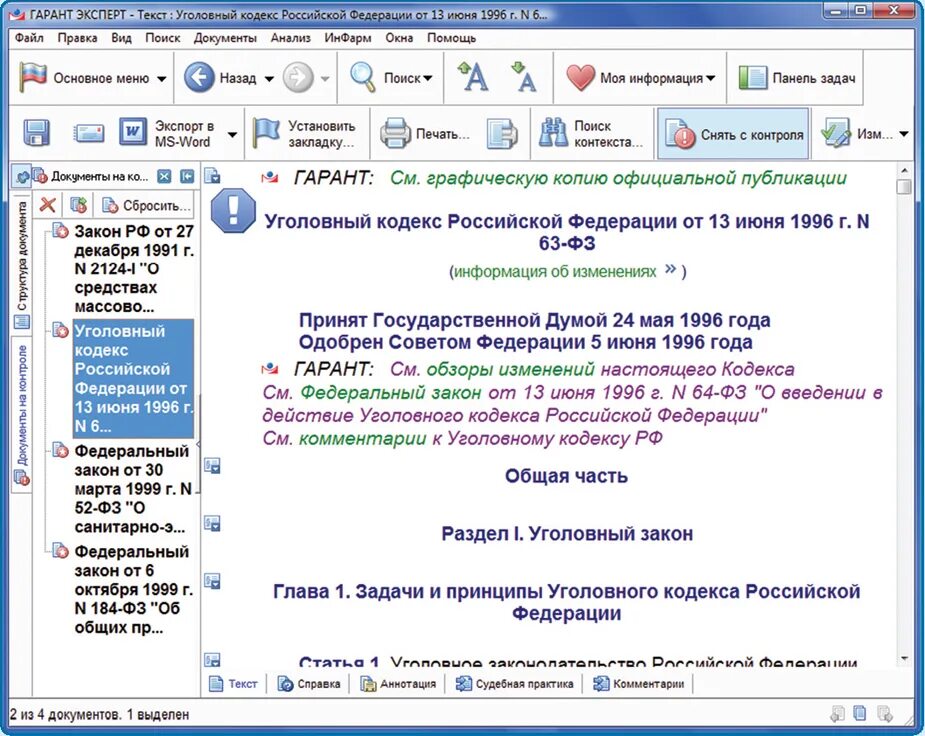
Task: Set a bookmark with Установить закладку
Action: pyautogui.click(x=304, y=134)
